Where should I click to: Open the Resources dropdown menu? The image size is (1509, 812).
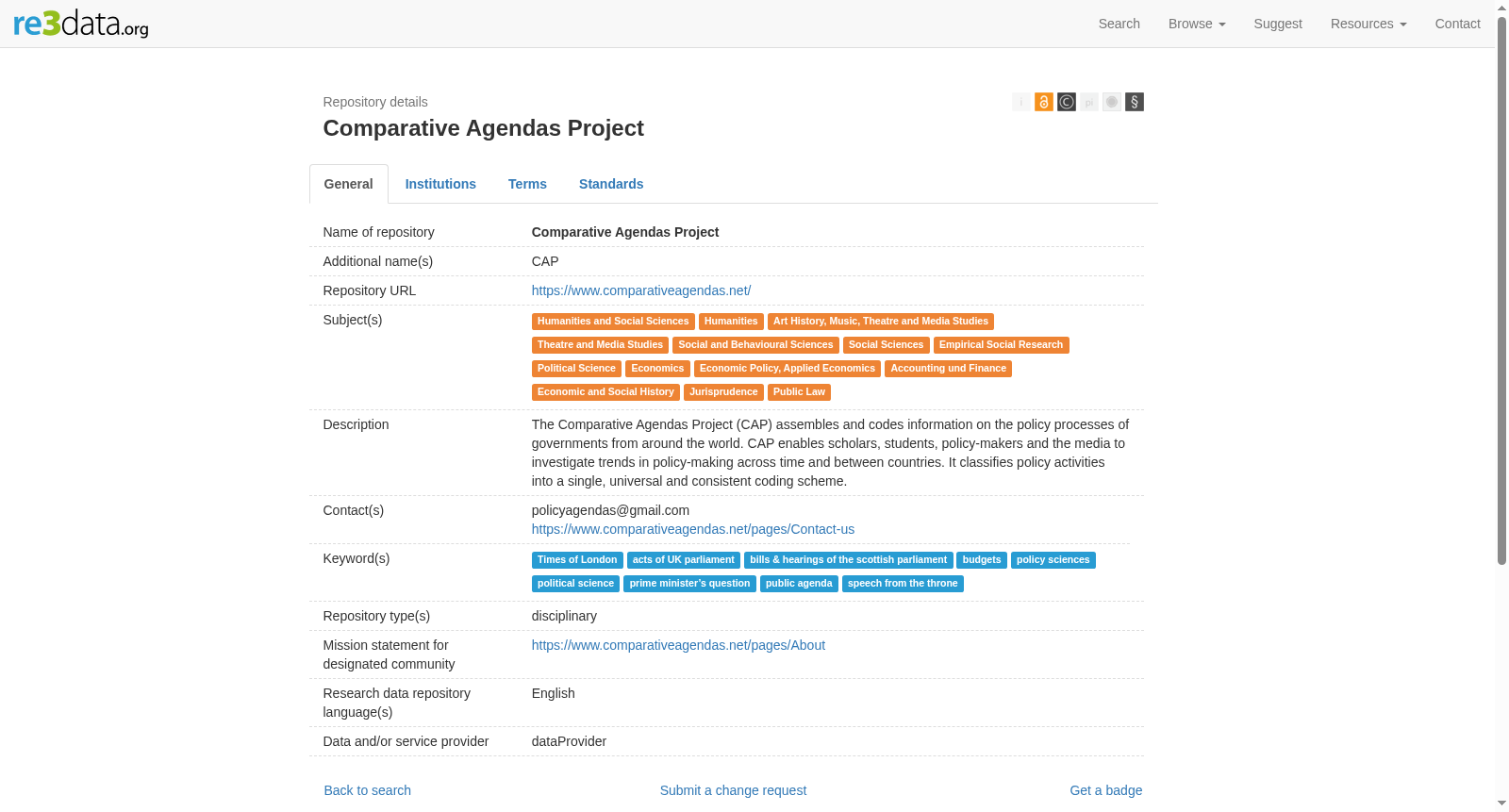[x=1368, y=24]
